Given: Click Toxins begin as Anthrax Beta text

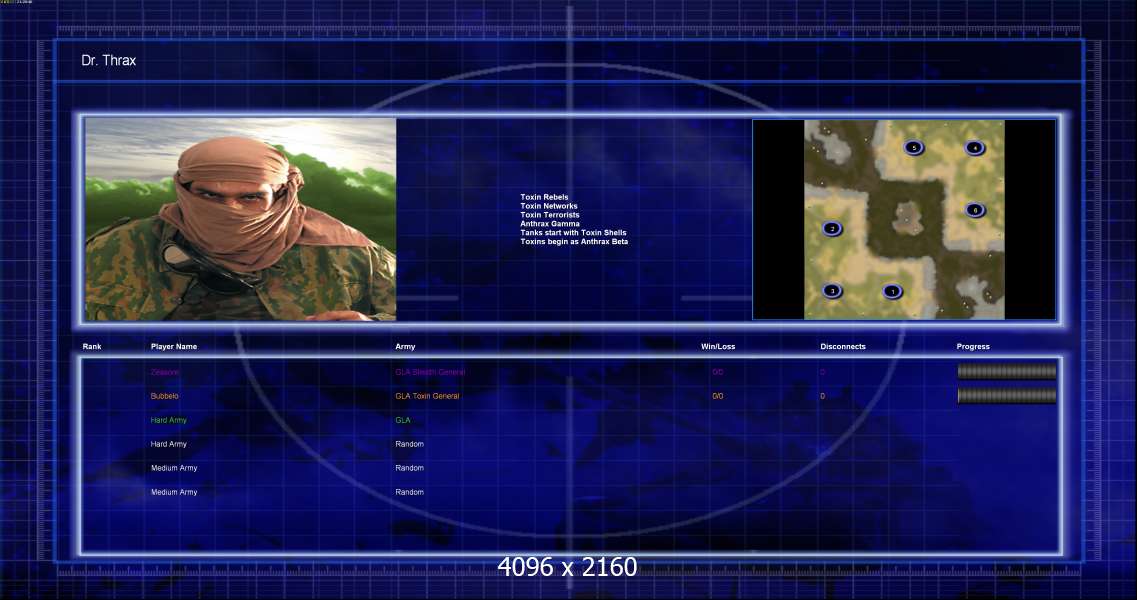Looking at the screenshot, I should coord(574,242).
